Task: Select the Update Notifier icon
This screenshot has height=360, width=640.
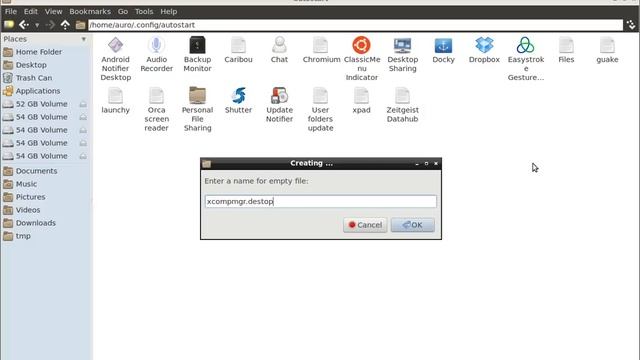Action: pos(280,96)
